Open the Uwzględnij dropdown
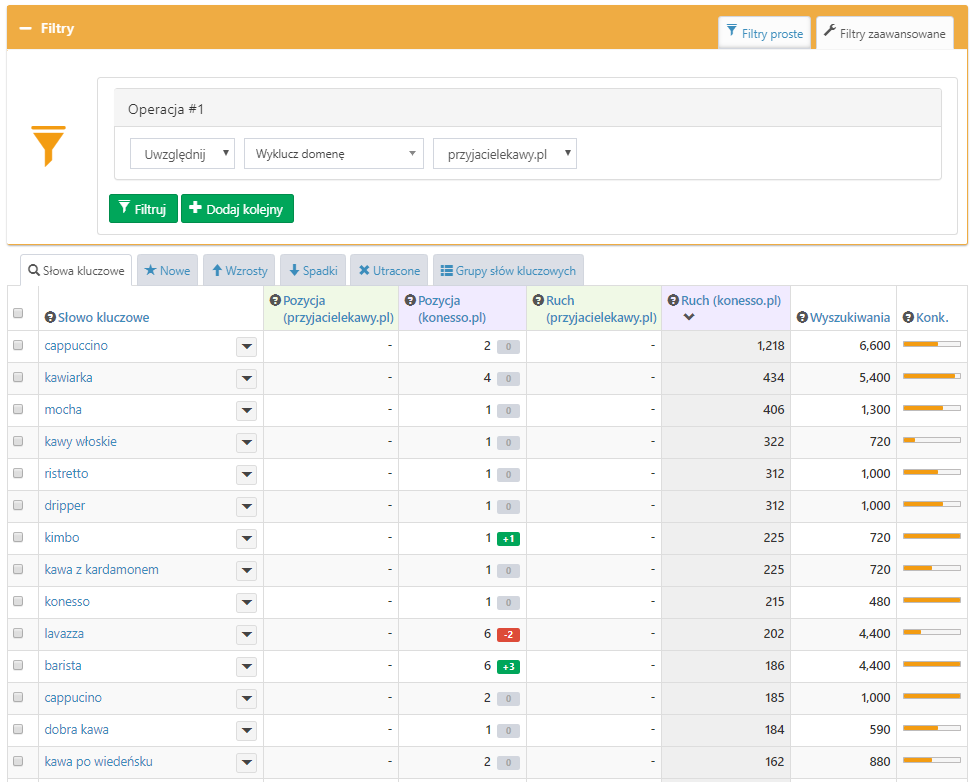Screen dimensions: 973x782 (x=182, y=154)
